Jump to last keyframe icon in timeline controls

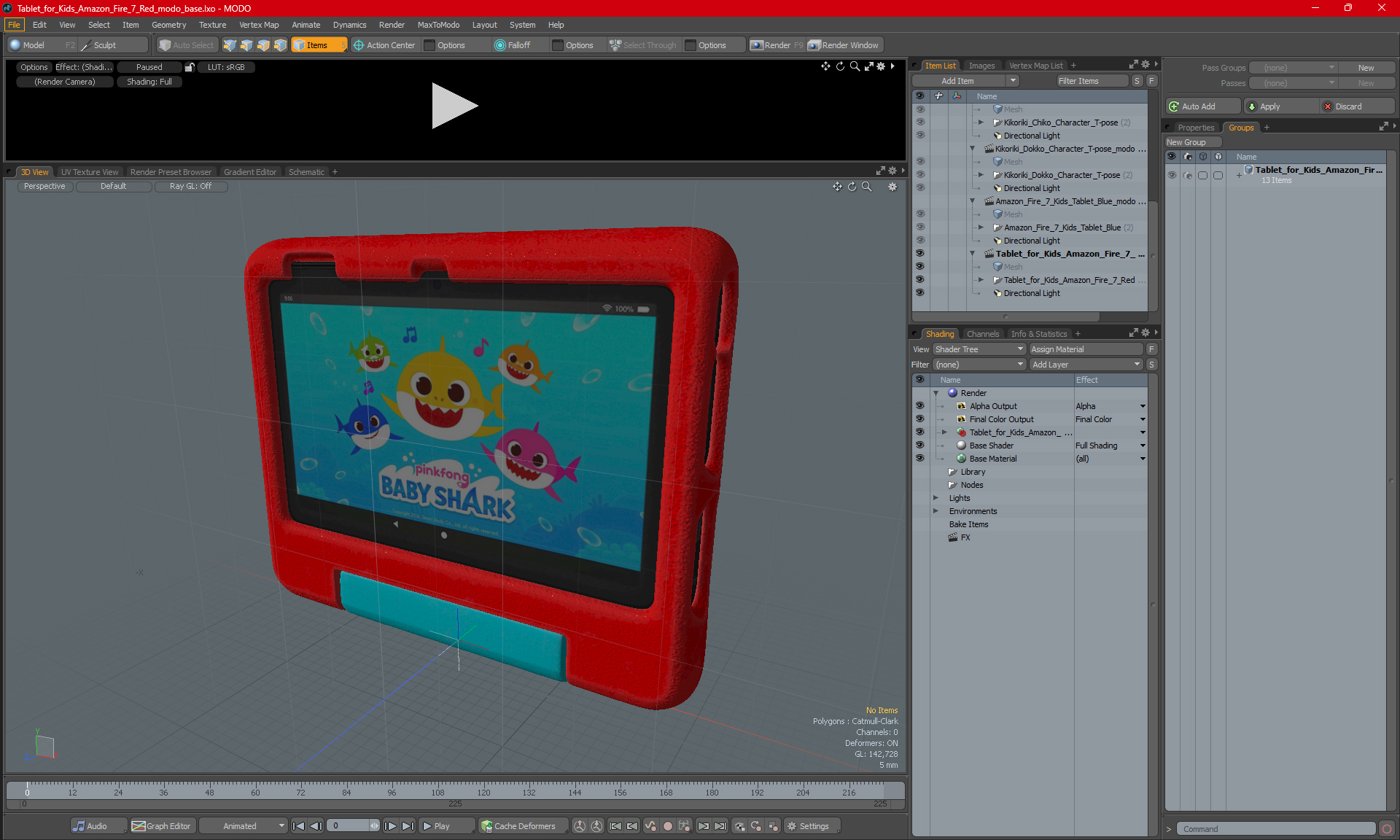[720, 826]
